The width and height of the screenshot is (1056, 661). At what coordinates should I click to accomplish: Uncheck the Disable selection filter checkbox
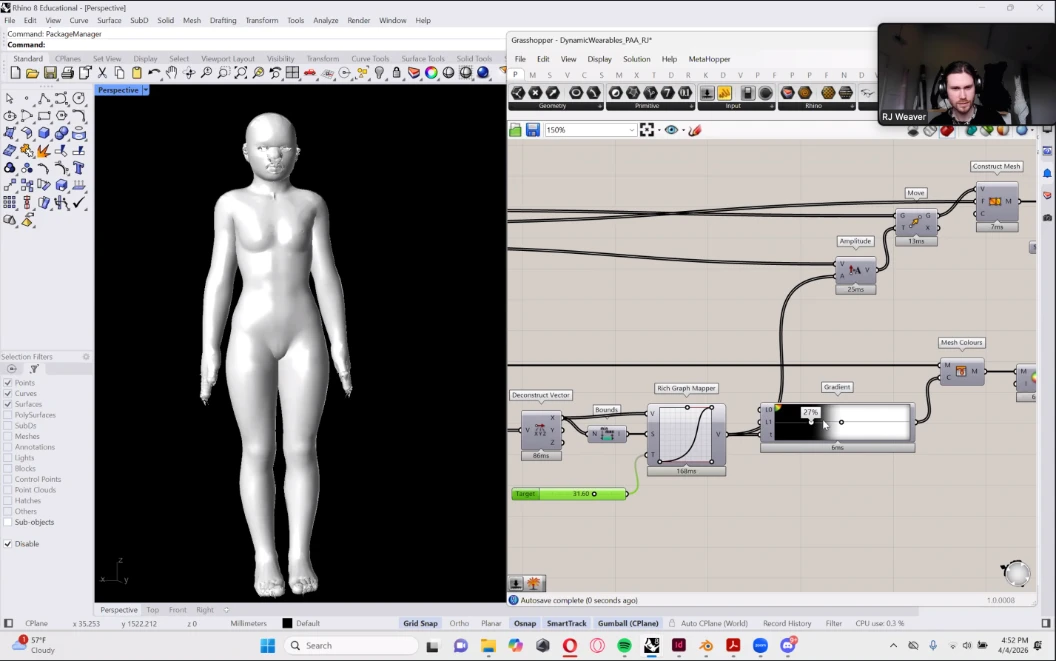(x=8, y=544)
